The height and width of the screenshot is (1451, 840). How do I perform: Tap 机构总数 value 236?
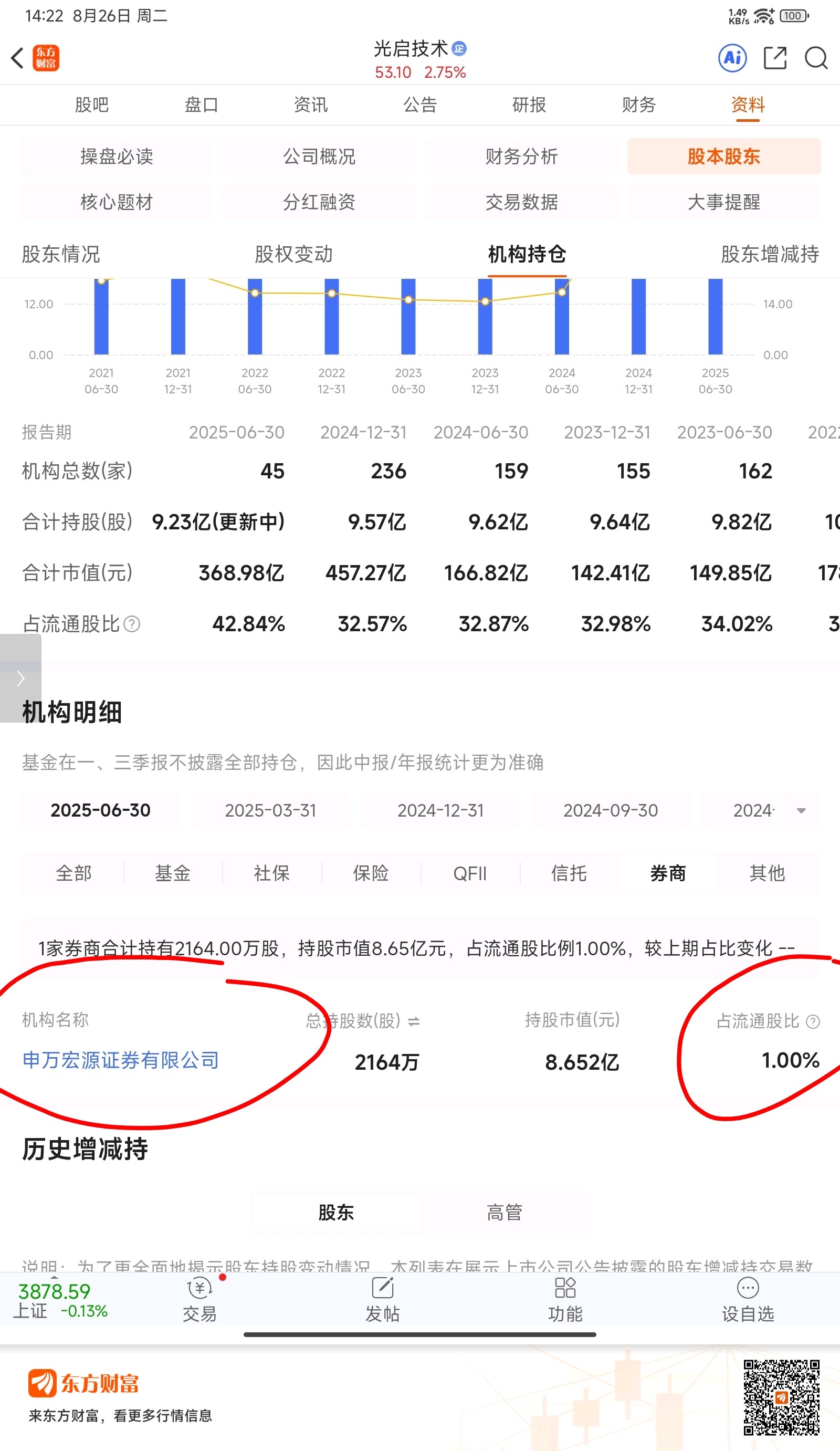[388, 472]
